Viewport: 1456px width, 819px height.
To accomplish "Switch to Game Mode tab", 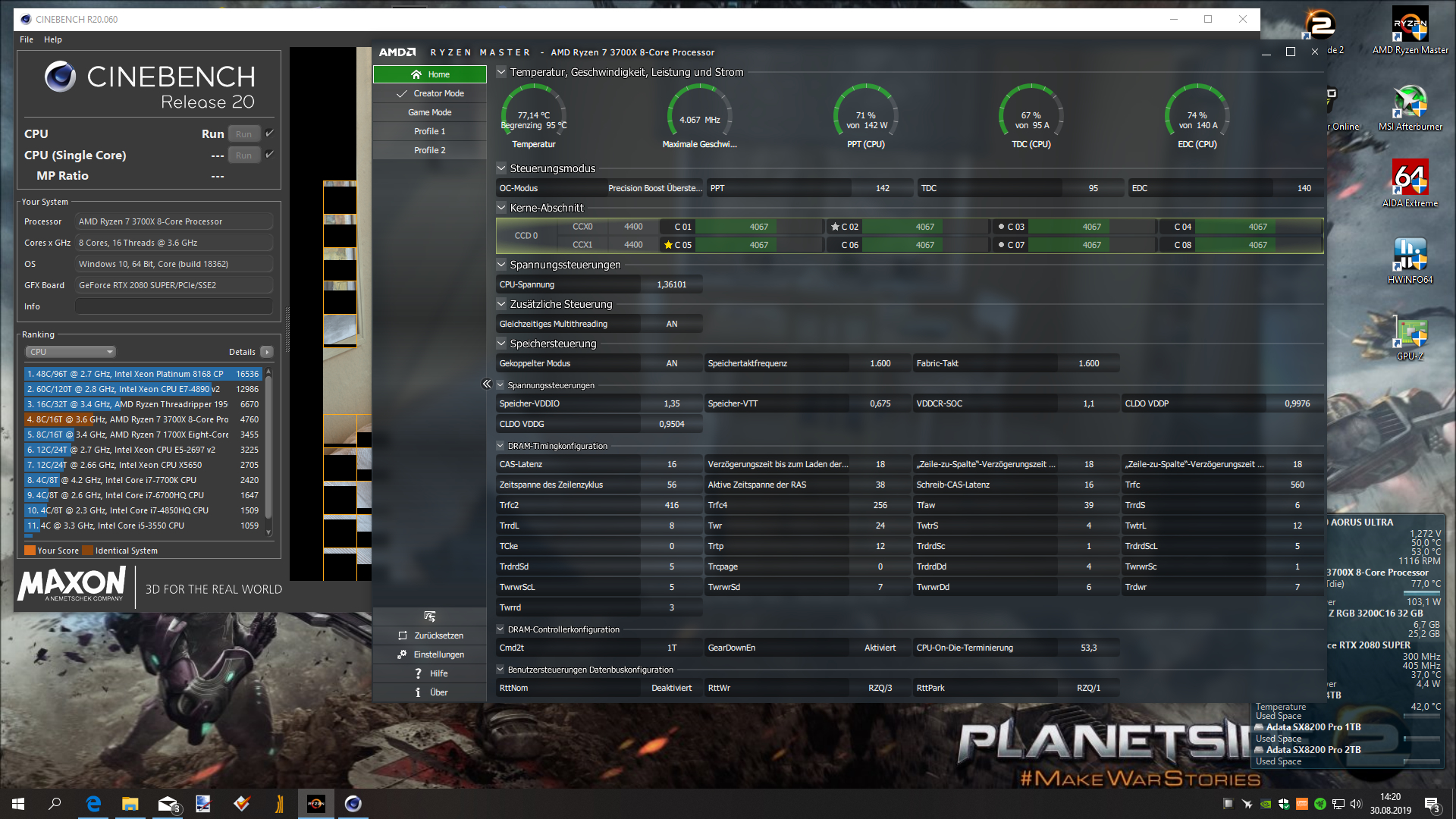I will pyautogui.click(x=429, y=112).
